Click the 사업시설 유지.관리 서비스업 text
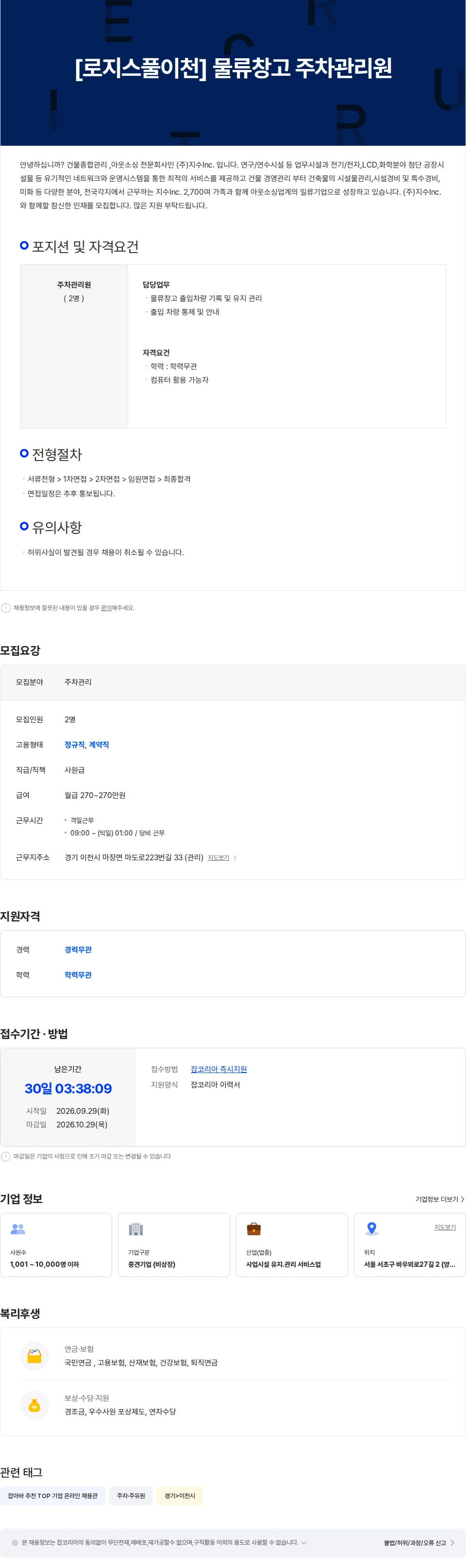This screenshot has width=466, height=1568. pos(283,1264)
